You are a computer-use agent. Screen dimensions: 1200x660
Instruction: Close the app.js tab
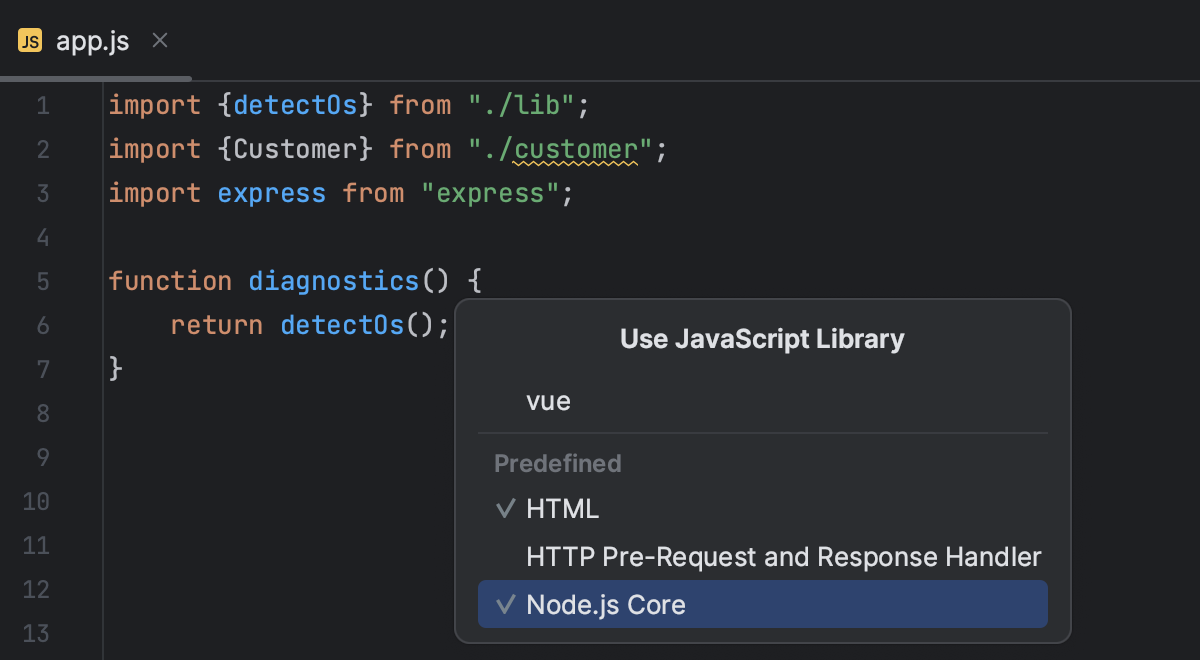click(159, 41)
